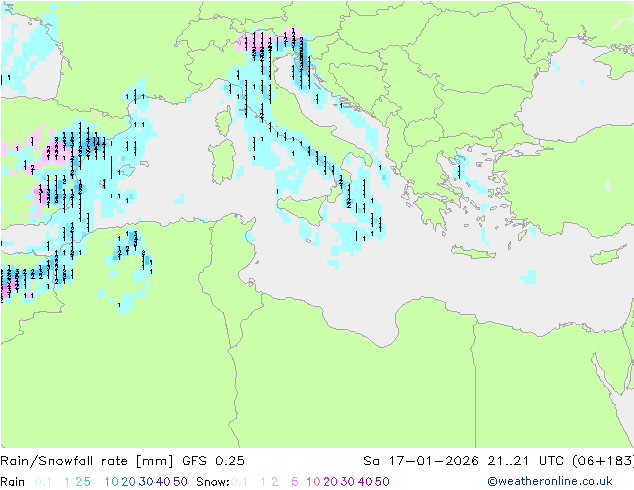
Task: Select the Snow legend value 50
Action: coord(382,482)
